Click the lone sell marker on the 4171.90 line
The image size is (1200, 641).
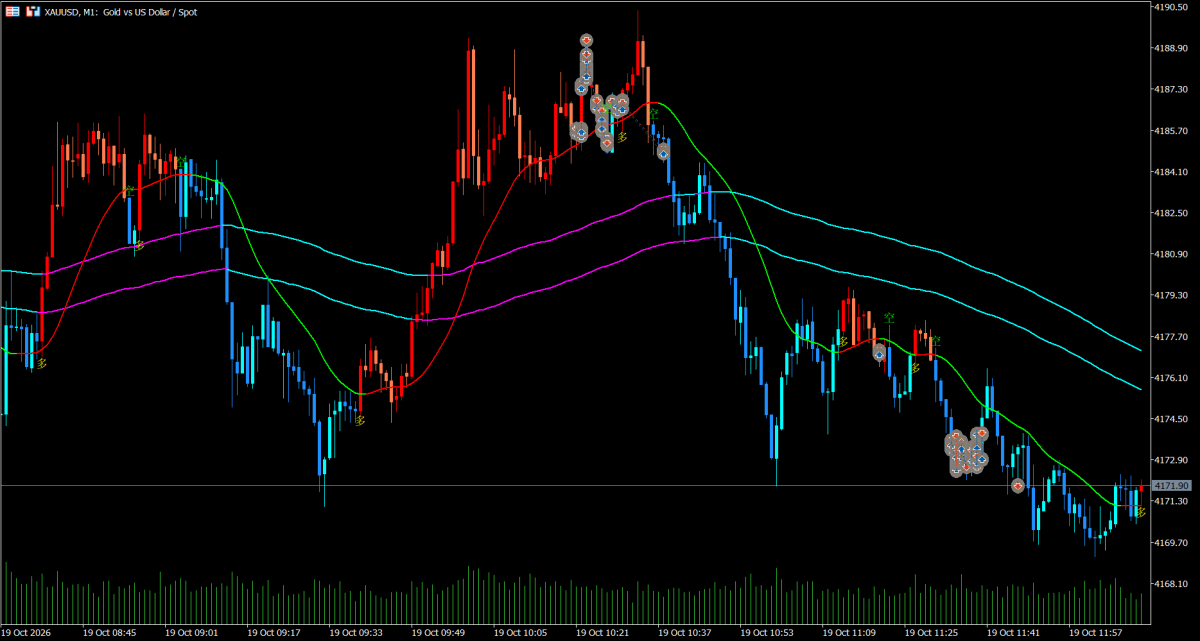pos(1018,486)
